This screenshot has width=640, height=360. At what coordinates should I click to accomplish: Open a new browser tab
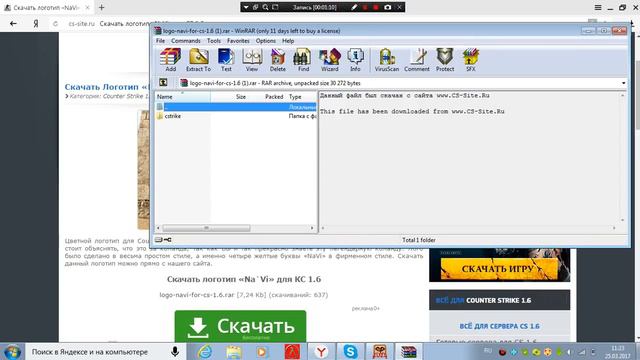pos(102,7)
